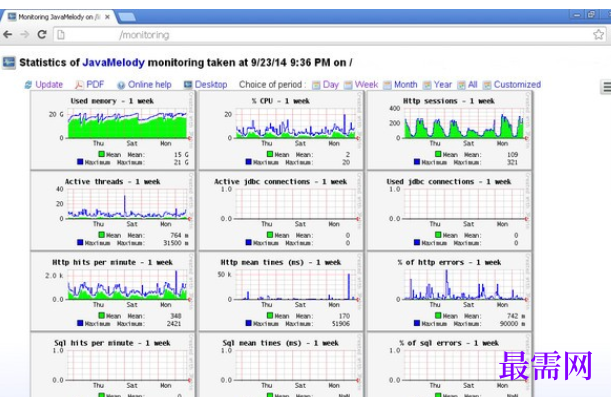
Task: Choose the Week period
Action: coord(366,85)
